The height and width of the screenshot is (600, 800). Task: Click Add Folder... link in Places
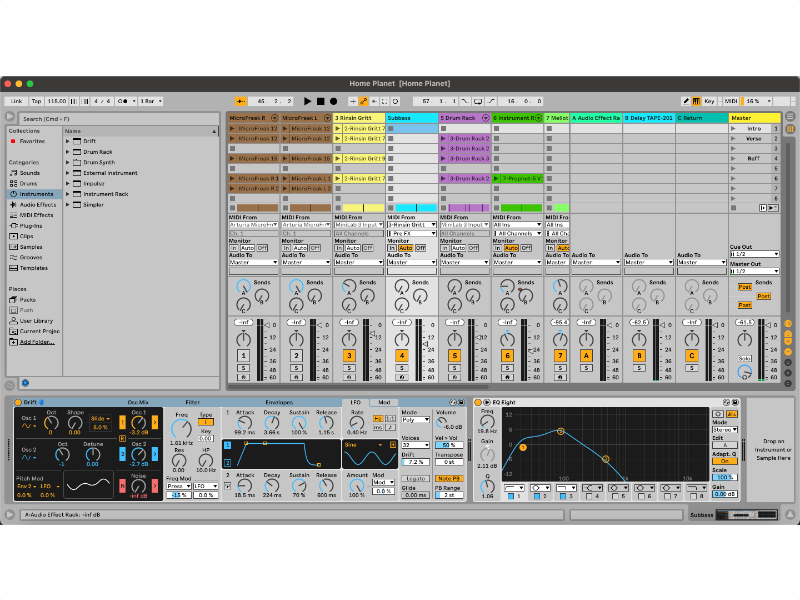point(37,342)
